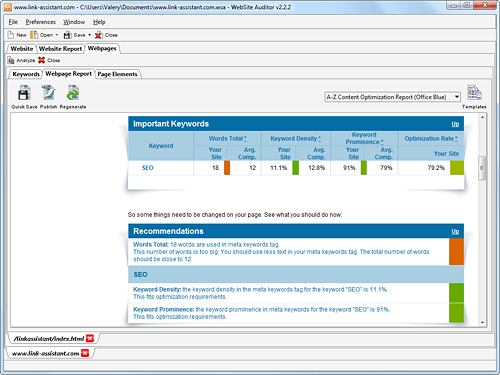Screen dimensions: 500x375
Task: Click the WebSite Auditor title bar app icon
Action: [8, 7]
